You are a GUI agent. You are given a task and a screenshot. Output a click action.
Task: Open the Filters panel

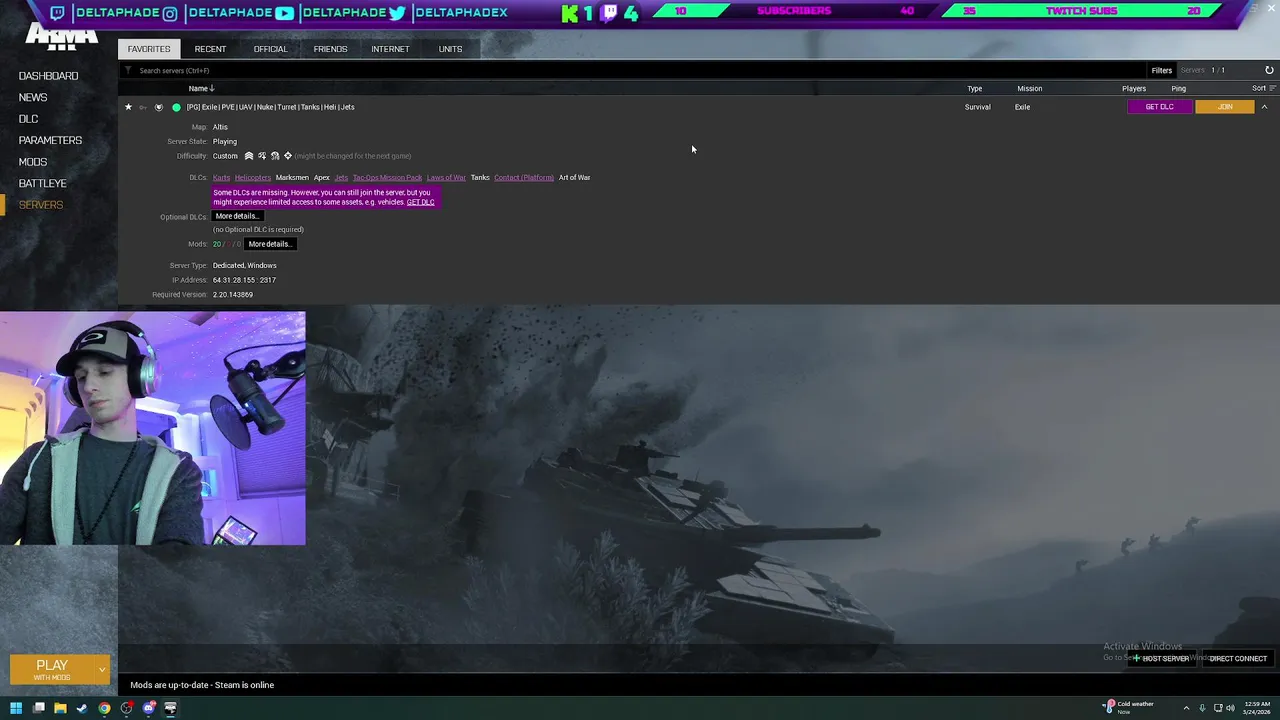[x=1161, y=70]
